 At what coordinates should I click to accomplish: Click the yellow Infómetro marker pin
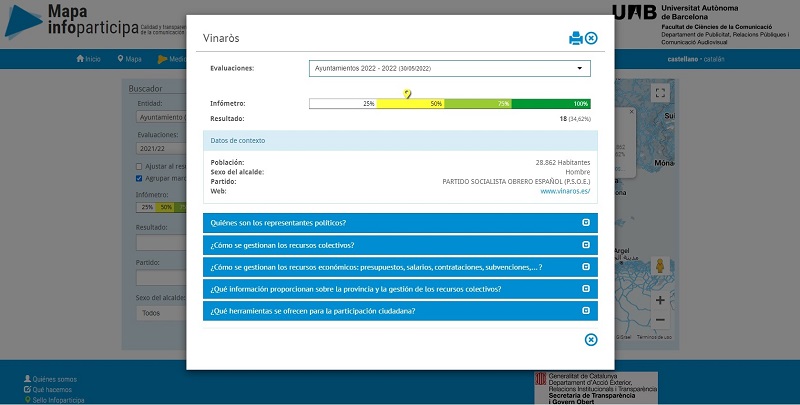(407, 94)
